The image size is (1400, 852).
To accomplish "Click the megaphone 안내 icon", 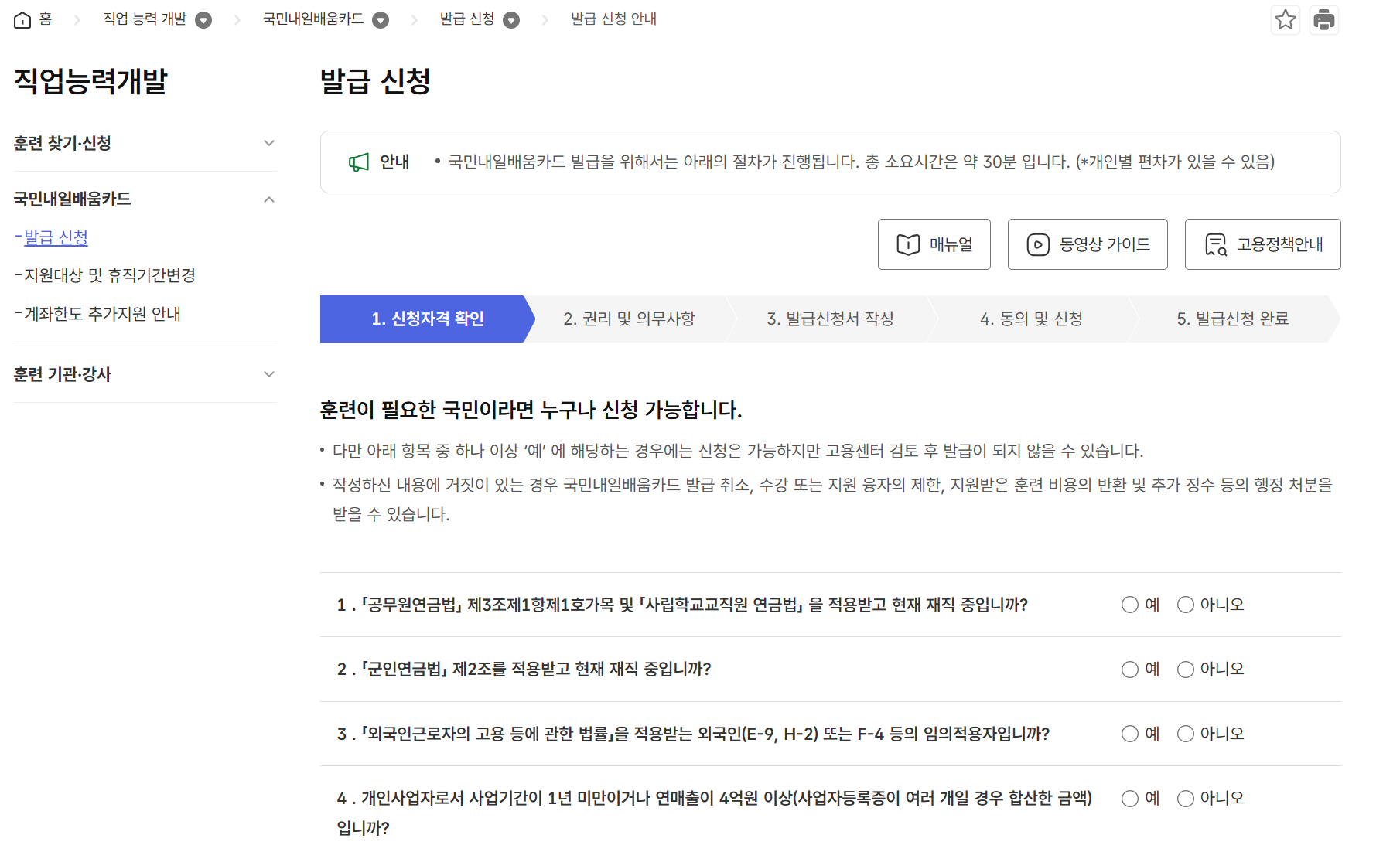I will (359, 162).
